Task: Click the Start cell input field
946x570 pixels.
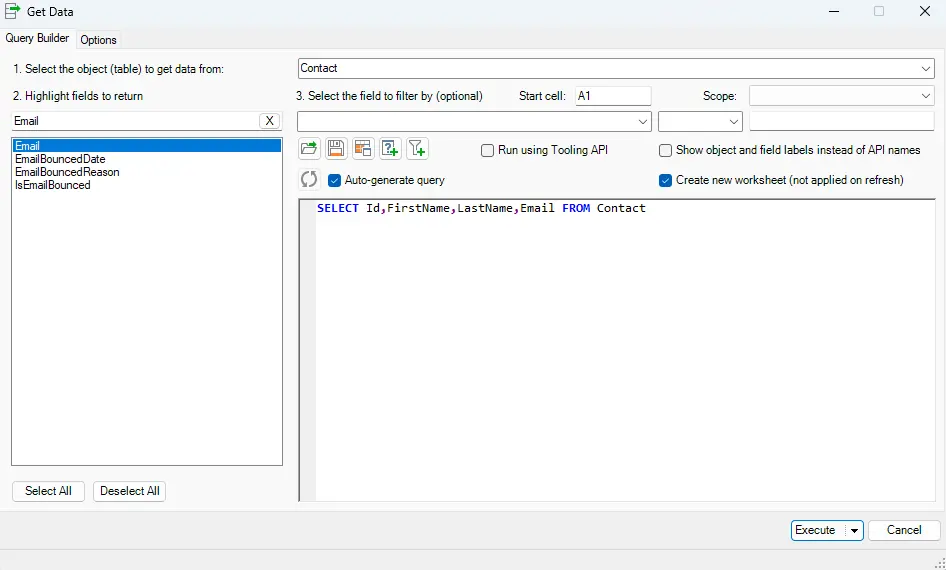Action: tap(612, 96)
